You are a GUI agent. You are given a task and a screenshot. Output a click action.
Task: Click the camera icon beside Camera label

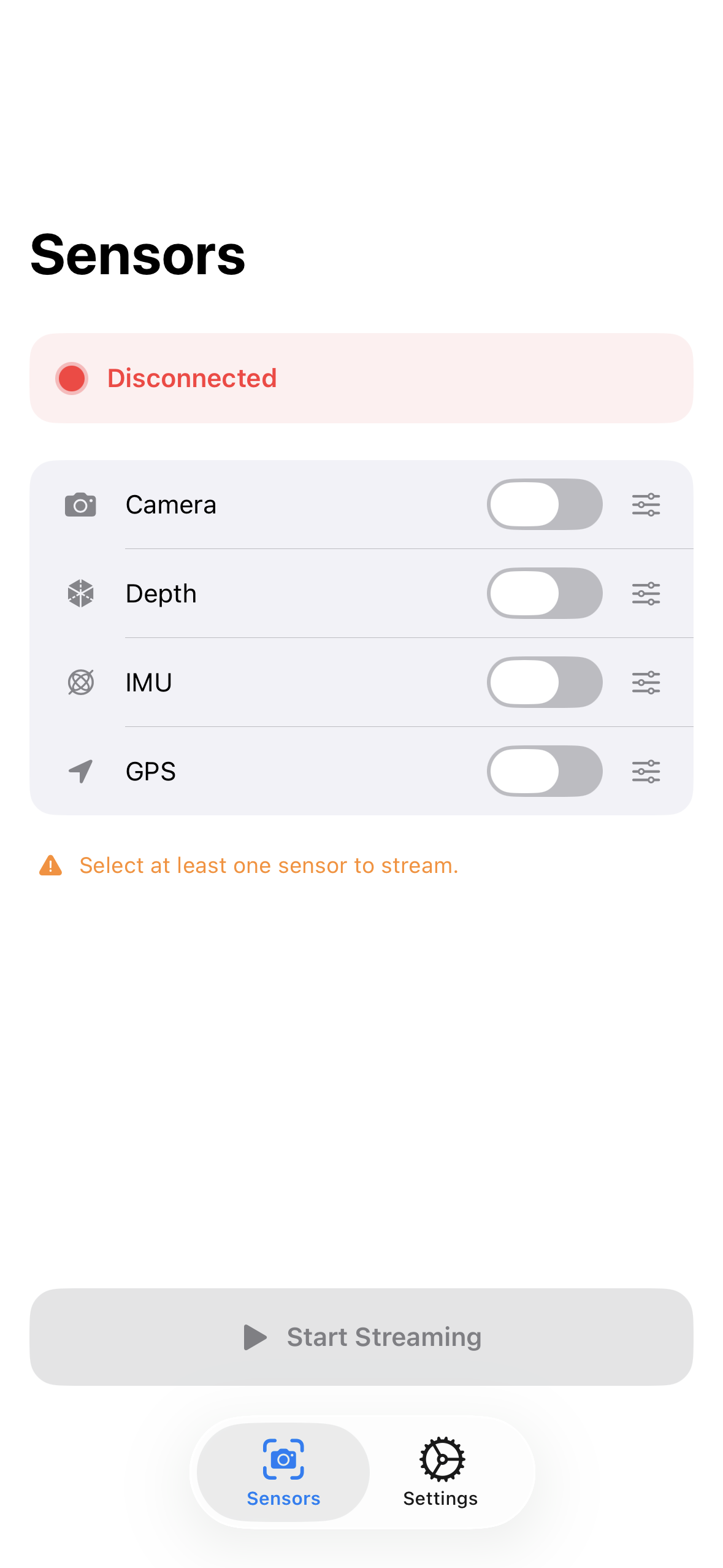click(x=80, y=505)
